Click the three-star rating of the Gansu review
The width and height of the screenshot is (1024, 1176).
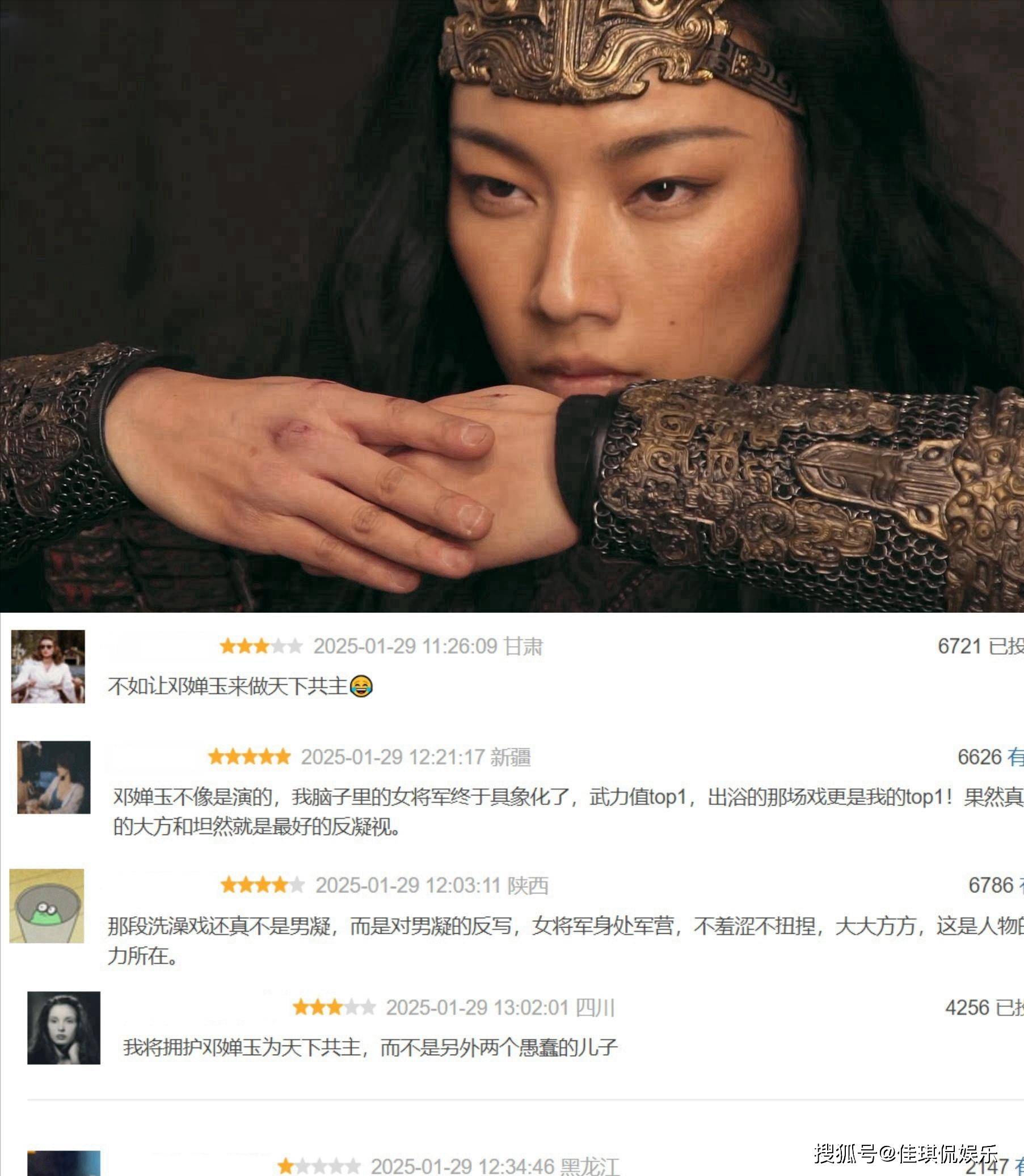261,646
